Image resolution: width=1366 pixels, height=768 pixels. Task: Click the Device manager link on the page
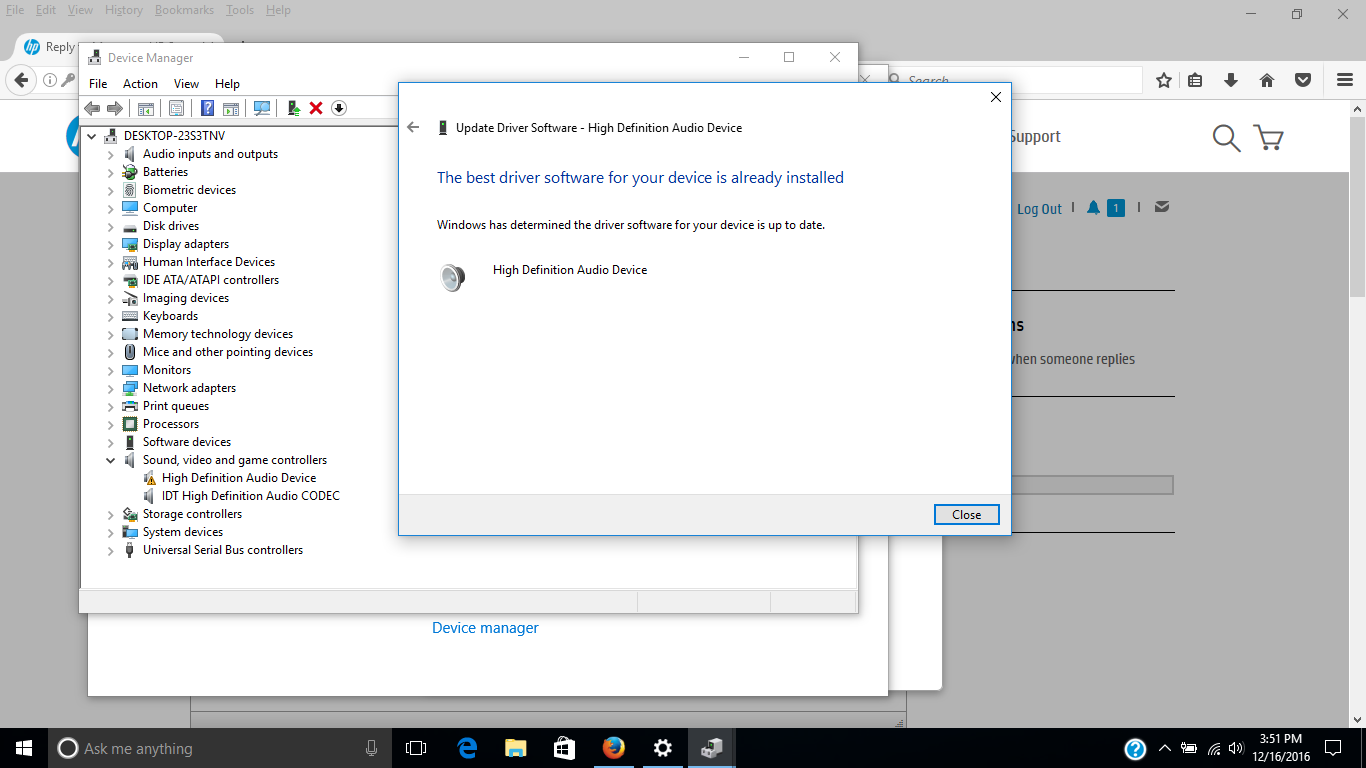[485, 628]
